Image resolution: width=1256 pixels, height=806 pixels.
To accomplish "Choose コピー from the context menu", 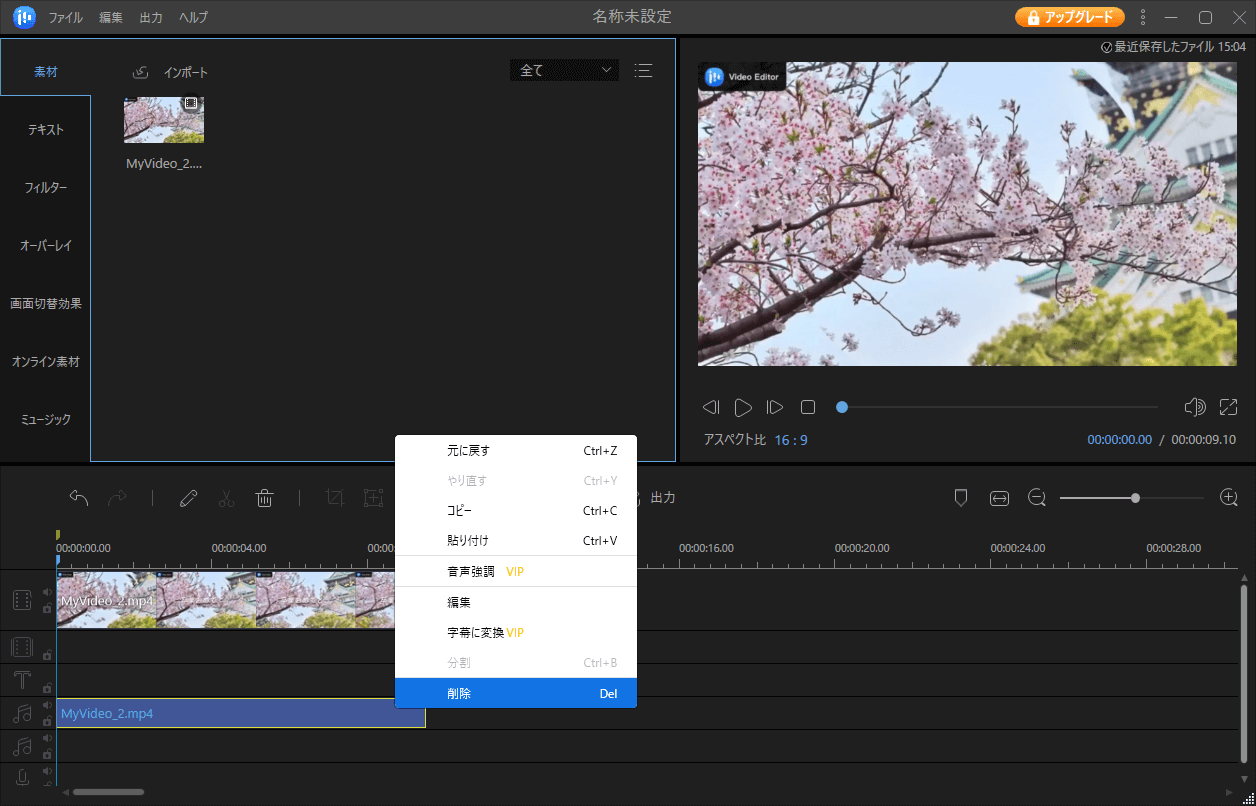I will tap(516, 511).
